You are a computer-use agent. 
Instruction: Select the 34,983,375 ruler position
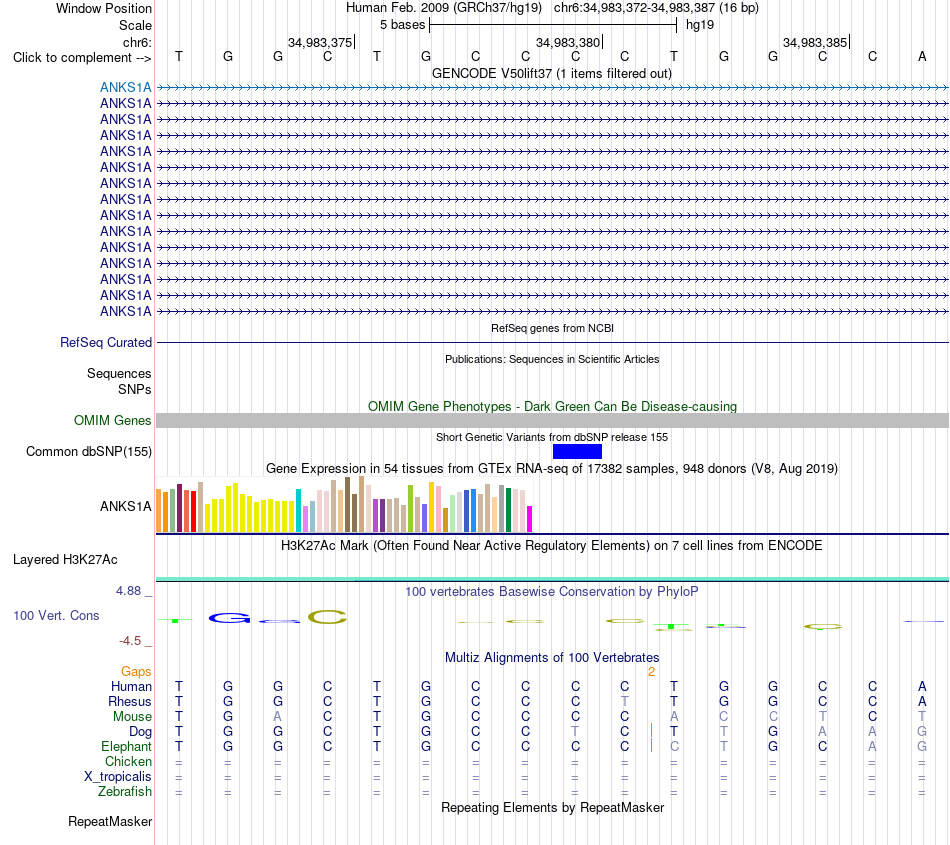(320, 42)
